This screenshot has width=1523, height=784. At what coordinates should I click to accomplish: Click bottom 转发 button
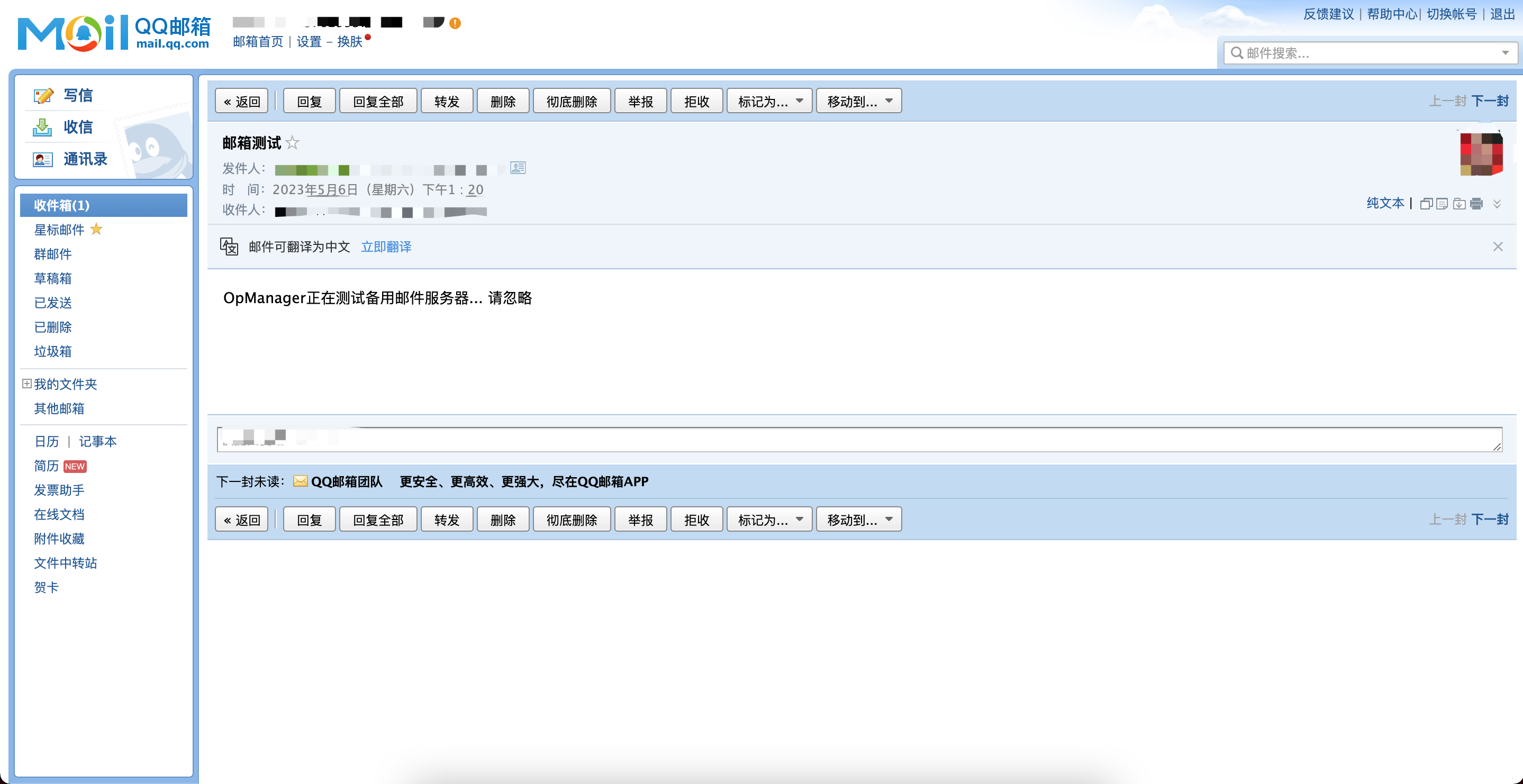tap(447, 519)
